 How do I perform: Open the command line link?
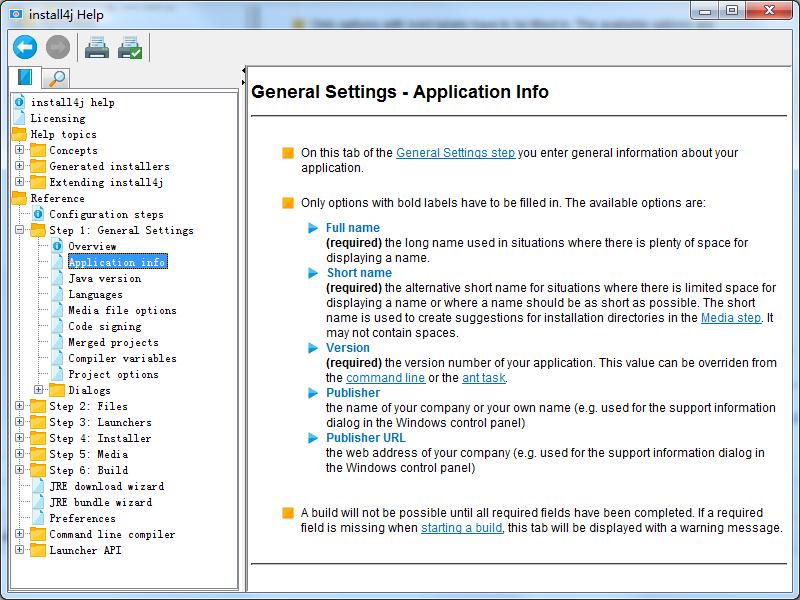pyautogui.click(x=386, y=378)
